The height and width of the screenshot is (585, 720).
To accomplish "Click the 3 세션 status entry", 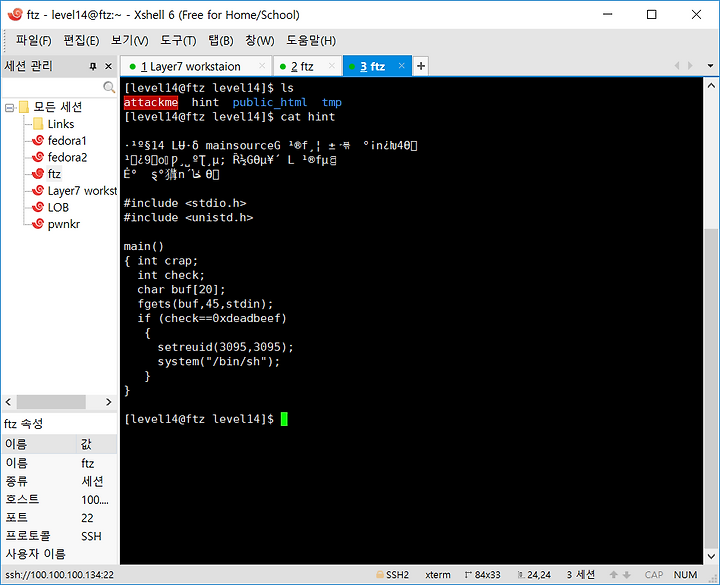I will coord(580,575).
